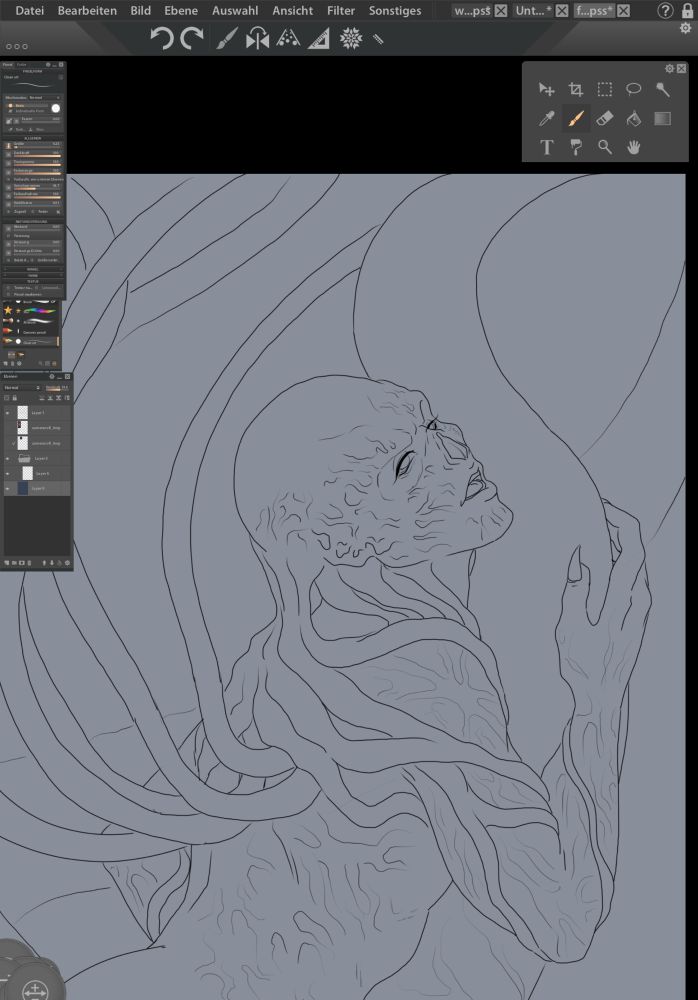Viewport: 698px width, 1000px height.
Task: Open the Bearbeiten menu
Action: [x=87, y=11]
